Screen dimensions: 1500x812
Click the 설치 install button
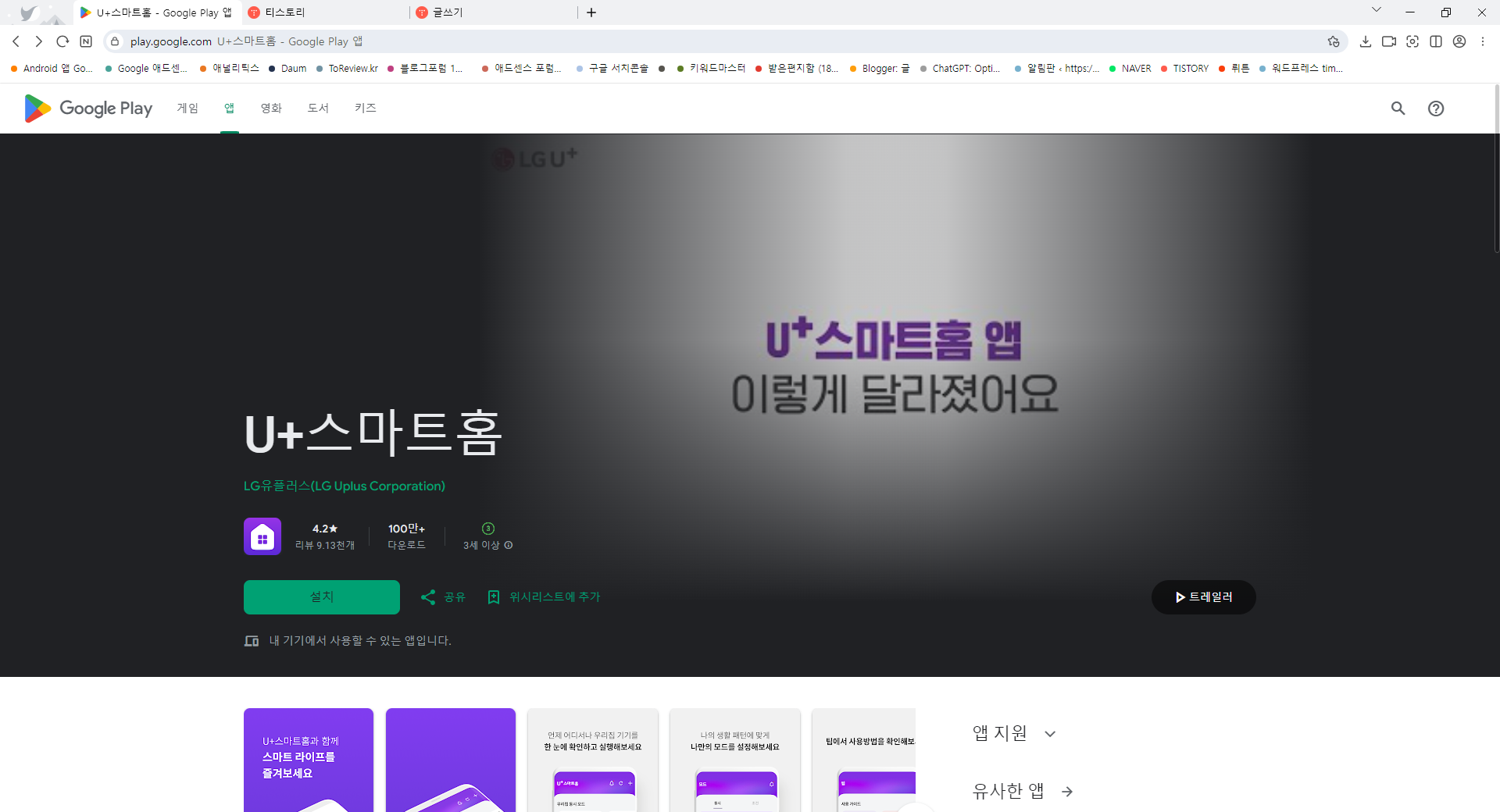tap(321, 597)
